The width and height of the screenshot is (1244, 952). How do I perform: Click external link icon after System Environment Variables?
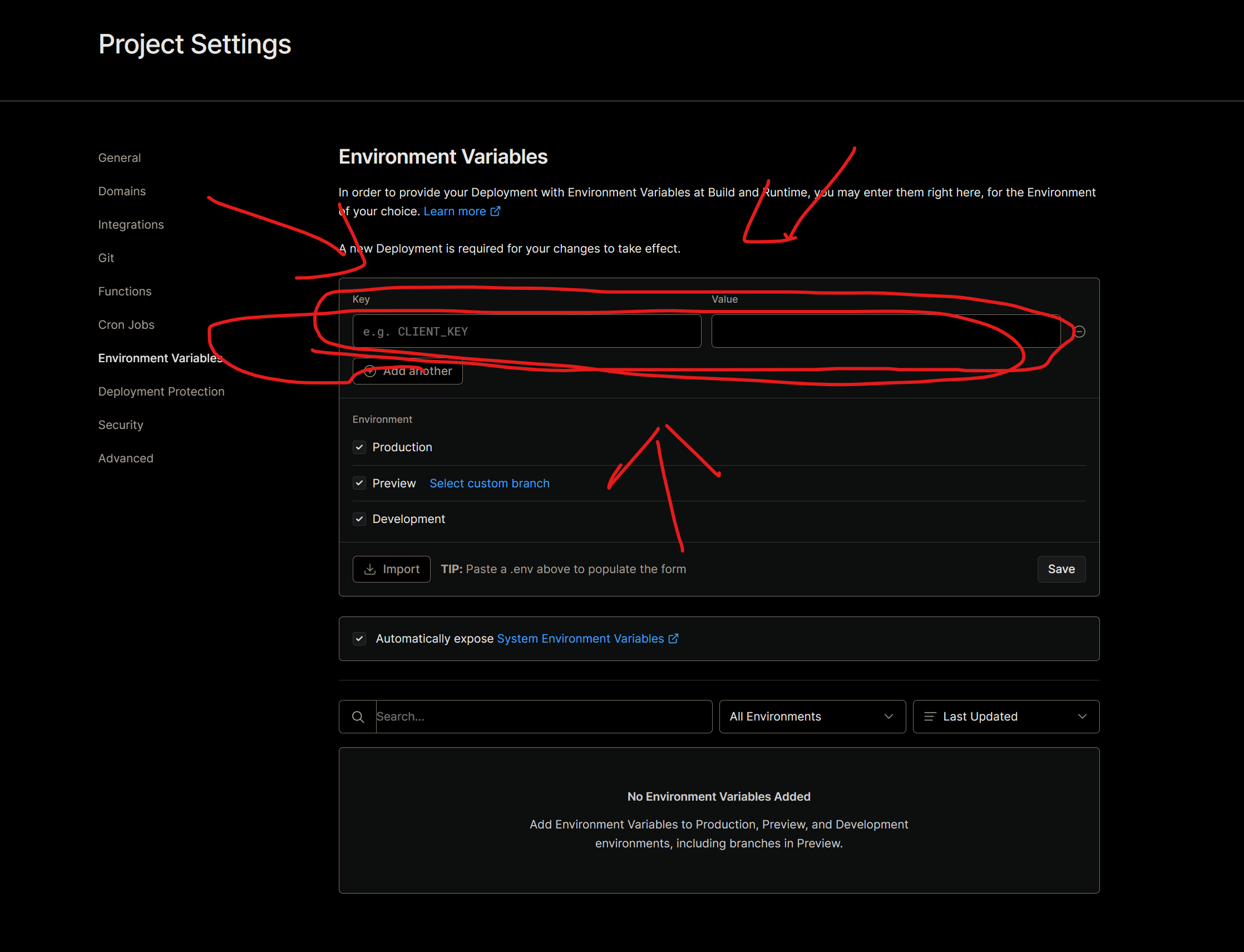674,639
